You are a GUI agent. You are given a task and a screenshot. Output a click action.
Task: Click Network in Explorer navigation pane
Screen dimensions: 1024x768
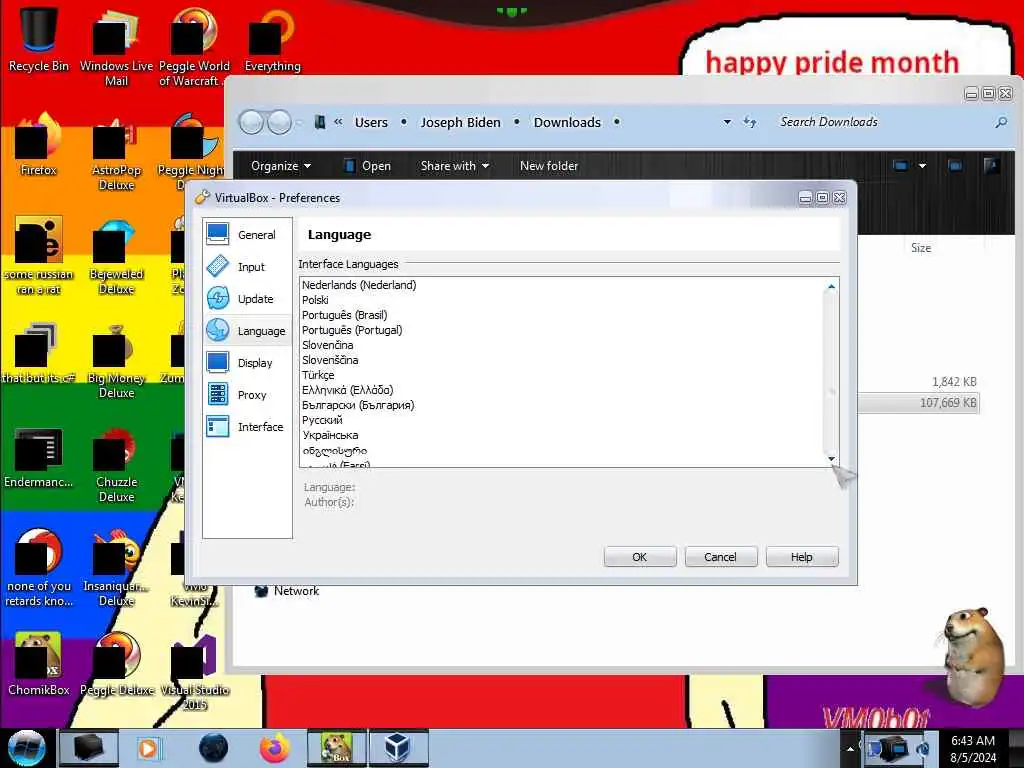[x=287, y=591]
